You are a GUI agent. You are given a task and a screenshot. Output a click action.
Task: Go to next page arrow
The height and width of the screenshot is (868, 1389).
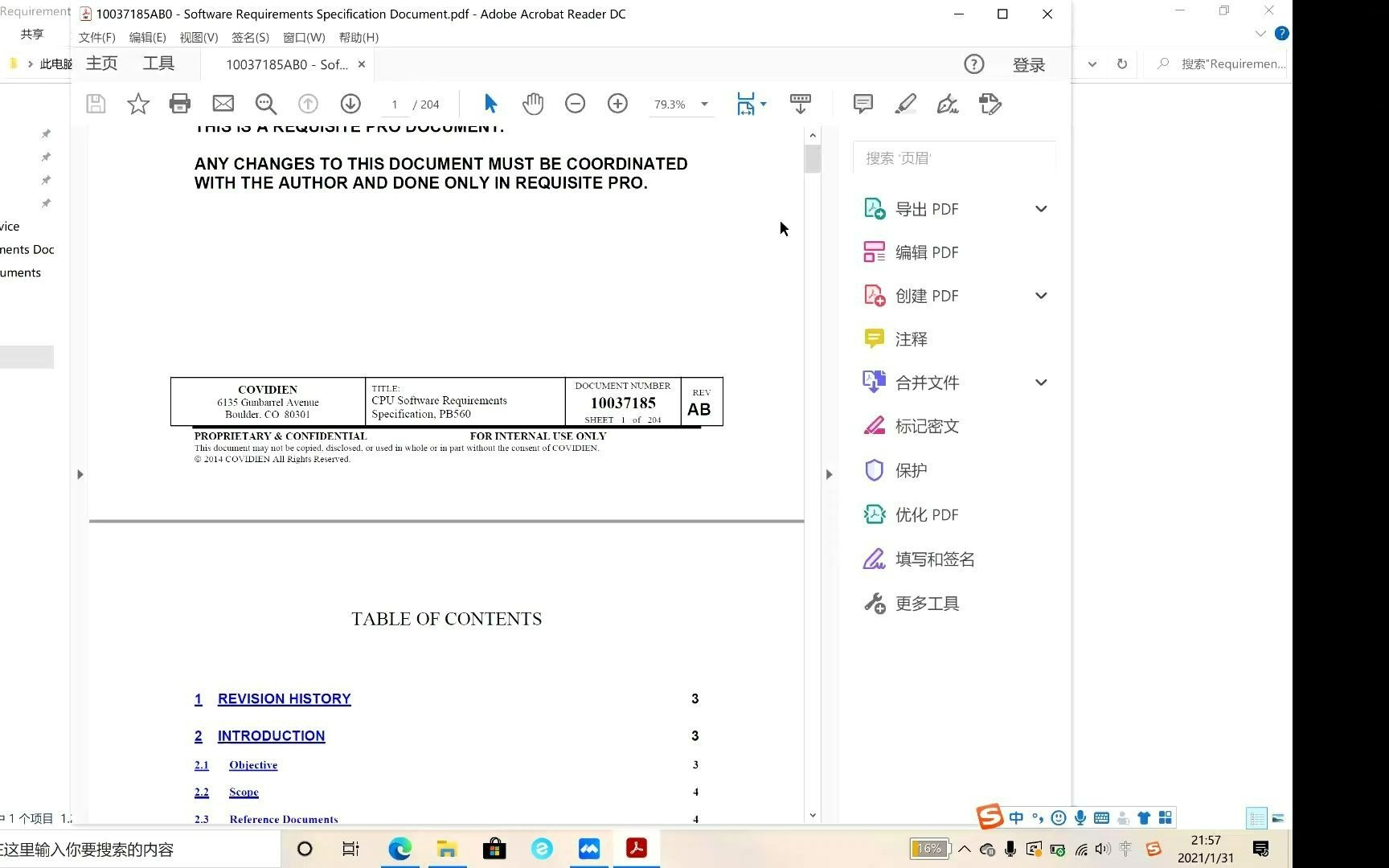coord(350,104)
